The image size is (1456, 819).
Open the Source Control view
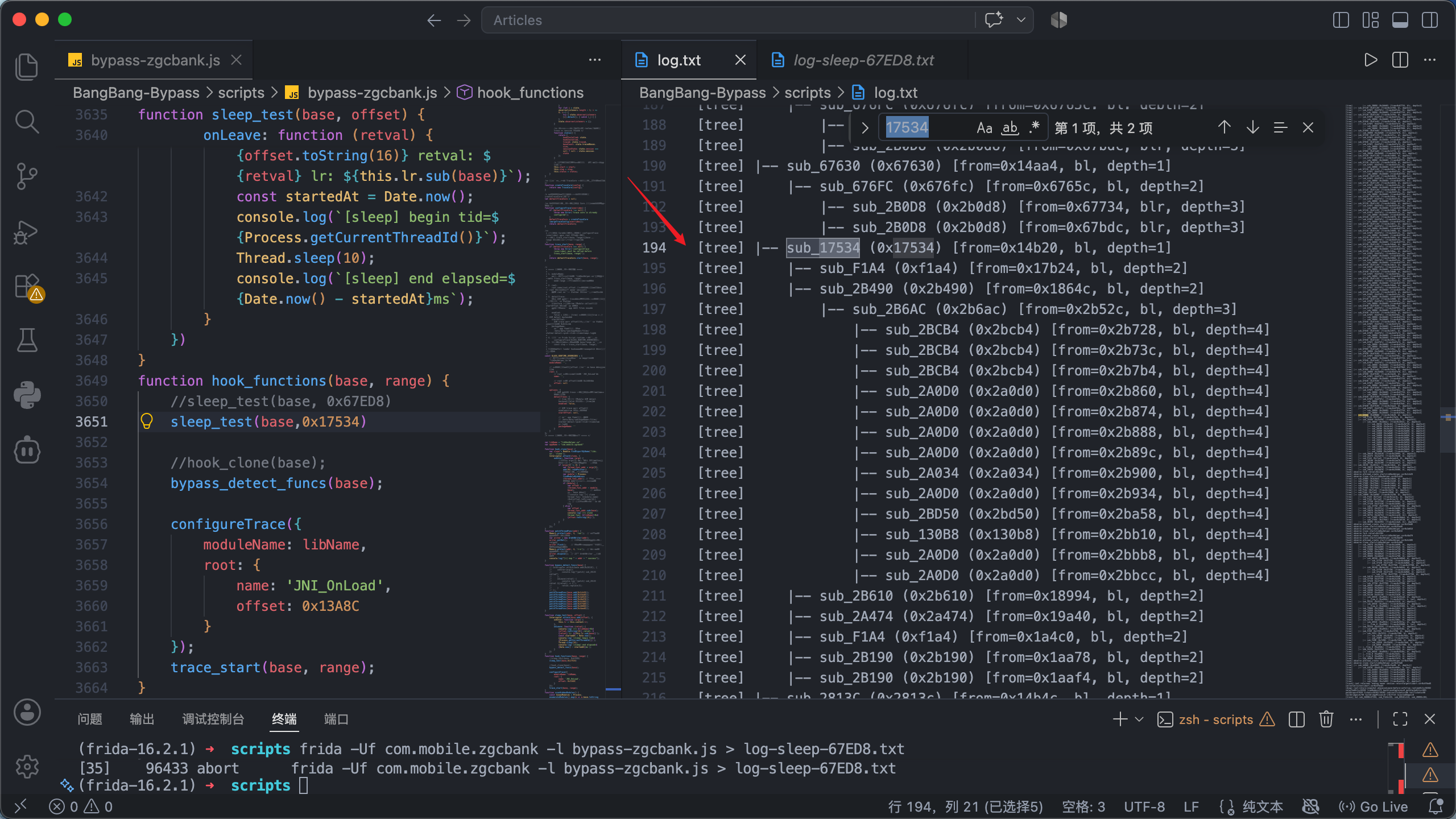27,176
